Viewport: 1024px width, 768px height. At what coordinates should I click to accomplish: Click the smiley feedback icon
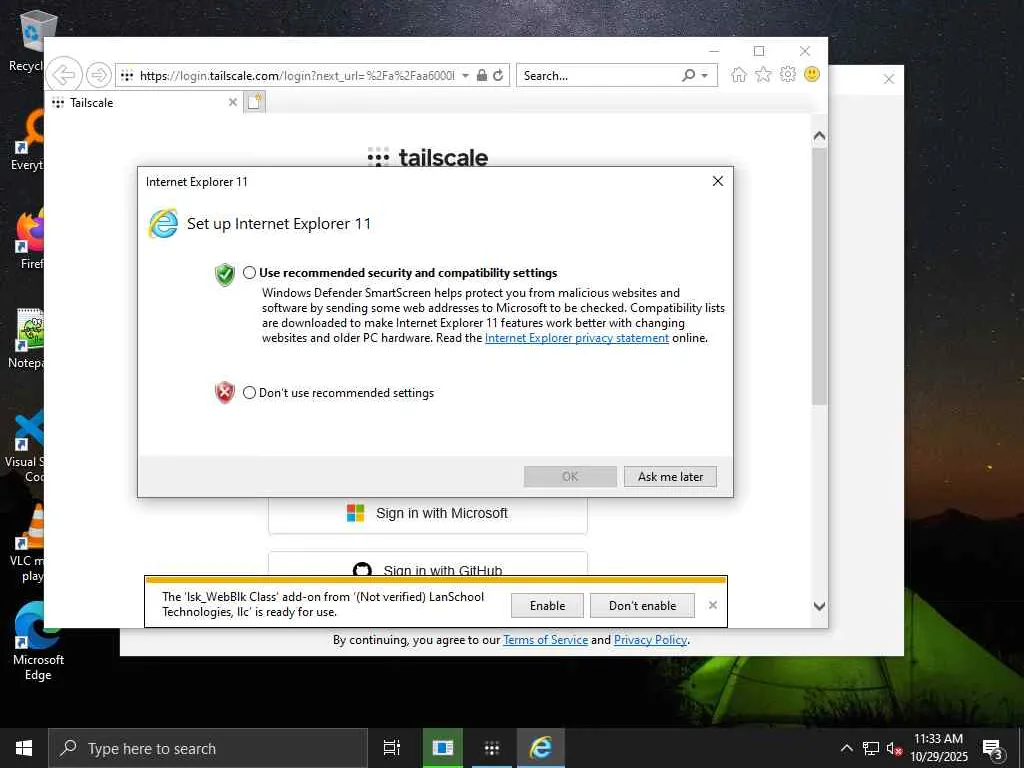pos(812,74)
